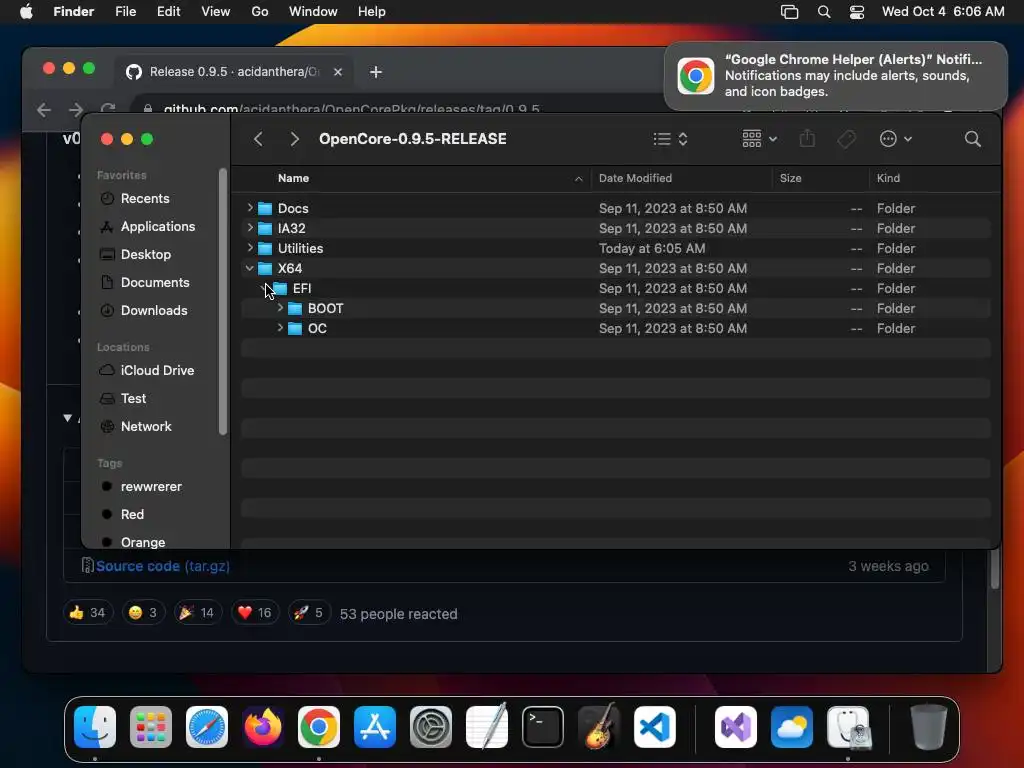Open the Edit menu
1024x768 pixels.
(x=168, y=12)
